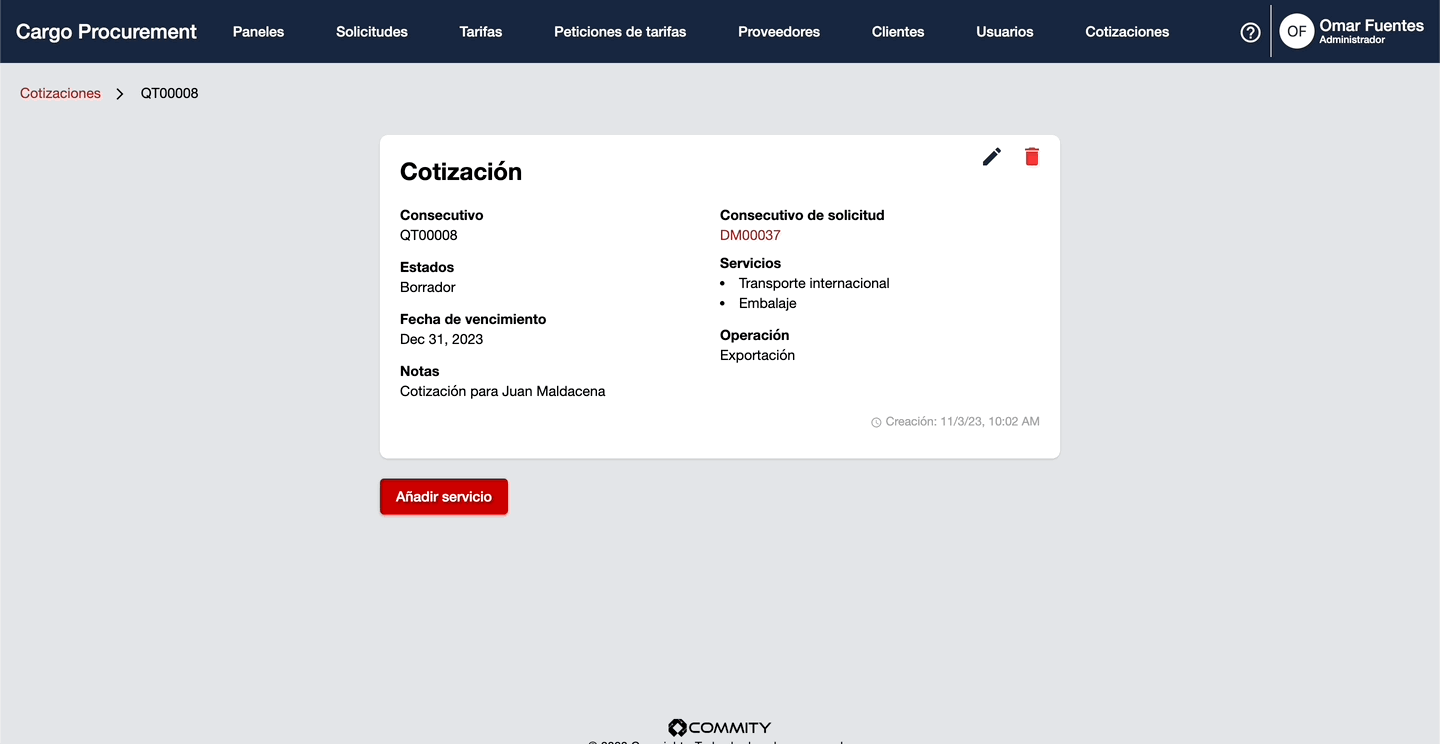1440x744 pixels.
Task: Click the Cotizaciones breadcrumb link
Action: point(60,94)
